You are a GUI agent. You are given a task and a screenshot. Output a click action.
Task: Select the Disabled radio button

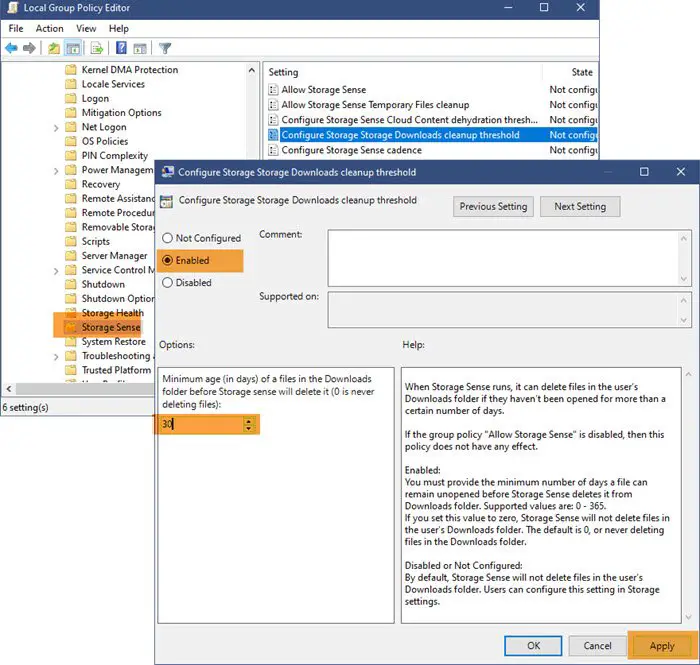(x=167, y=283)
